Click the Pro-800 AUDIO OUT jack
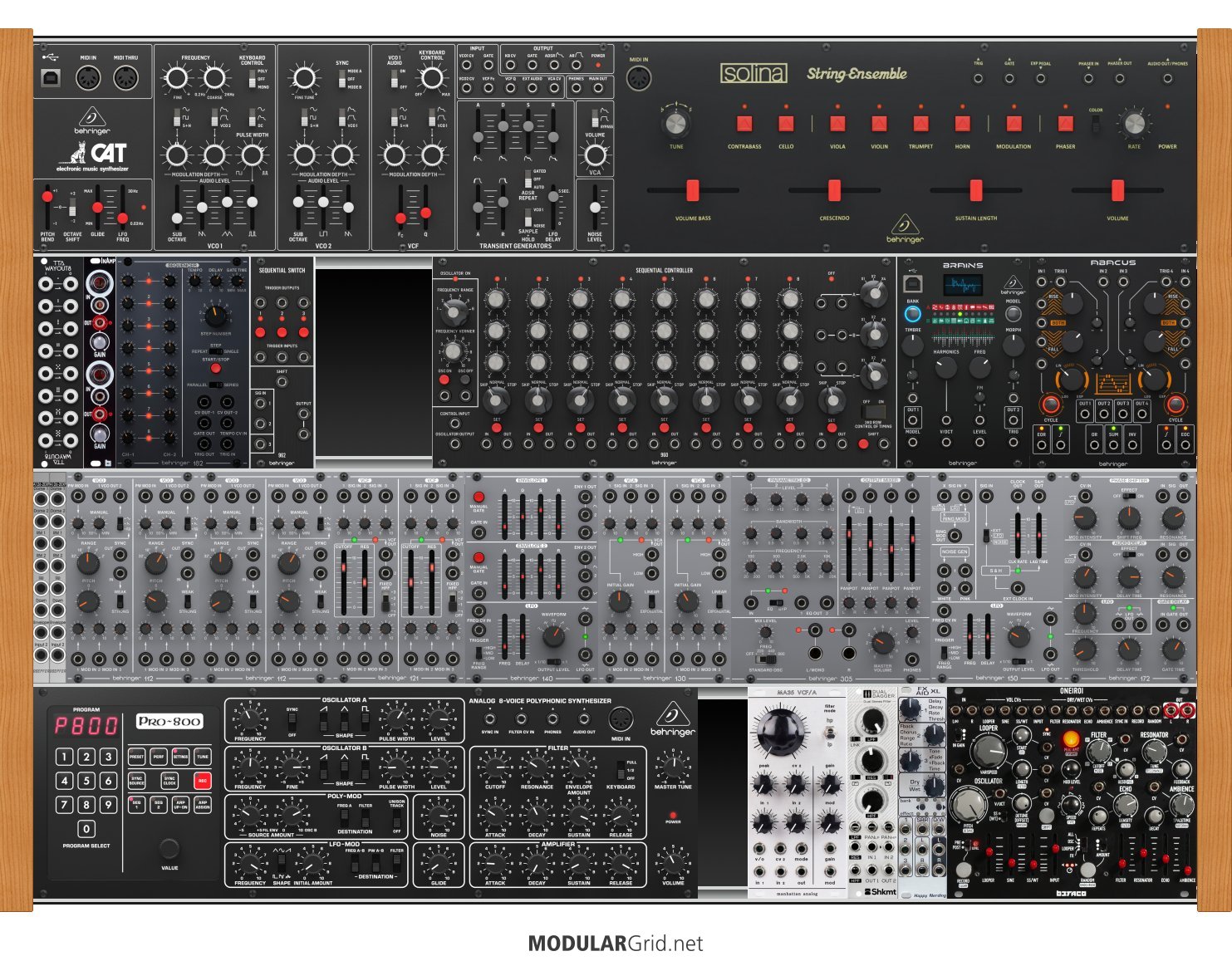The height and width of the screenshot is (961, 1232). click(584, 719)
